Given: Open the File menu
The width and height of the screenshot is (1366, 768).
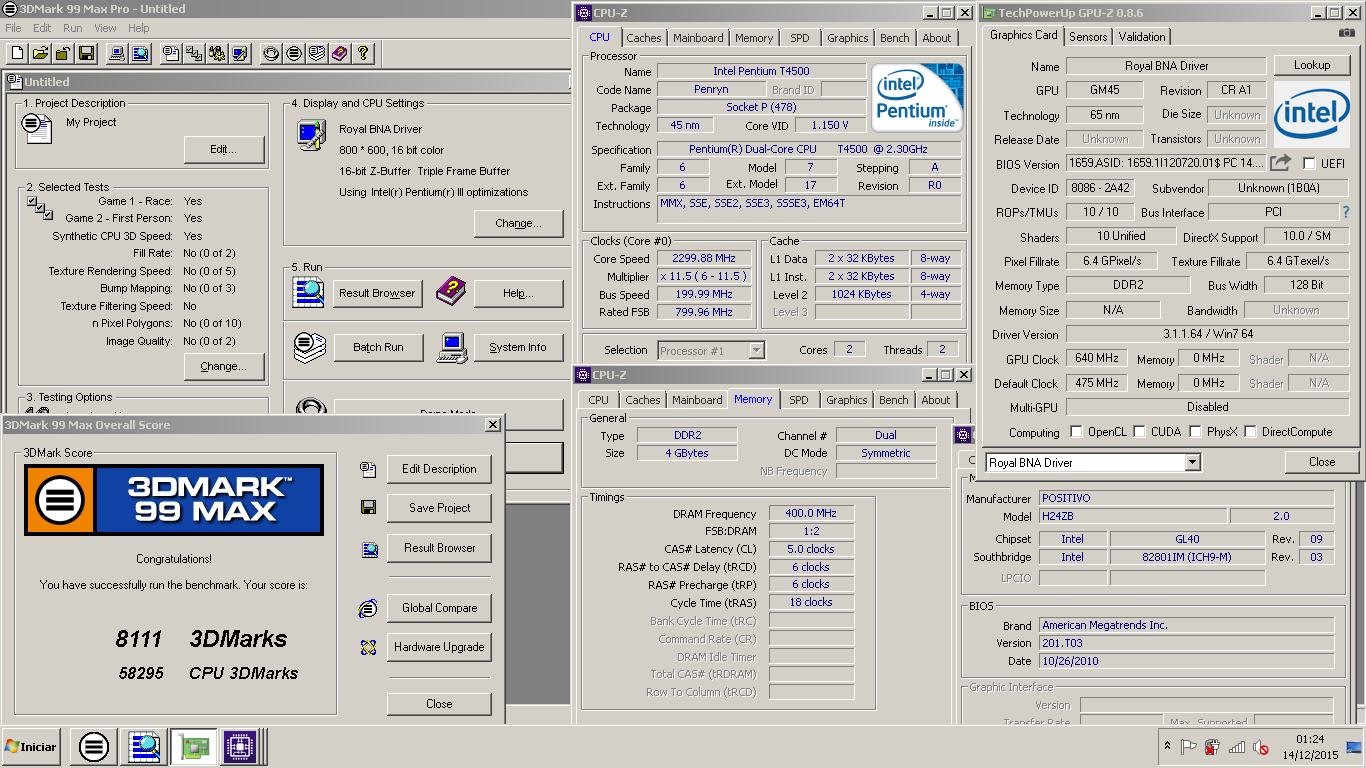Looking at the screenshot, I should pyautogui.click(x=14, y=28).
